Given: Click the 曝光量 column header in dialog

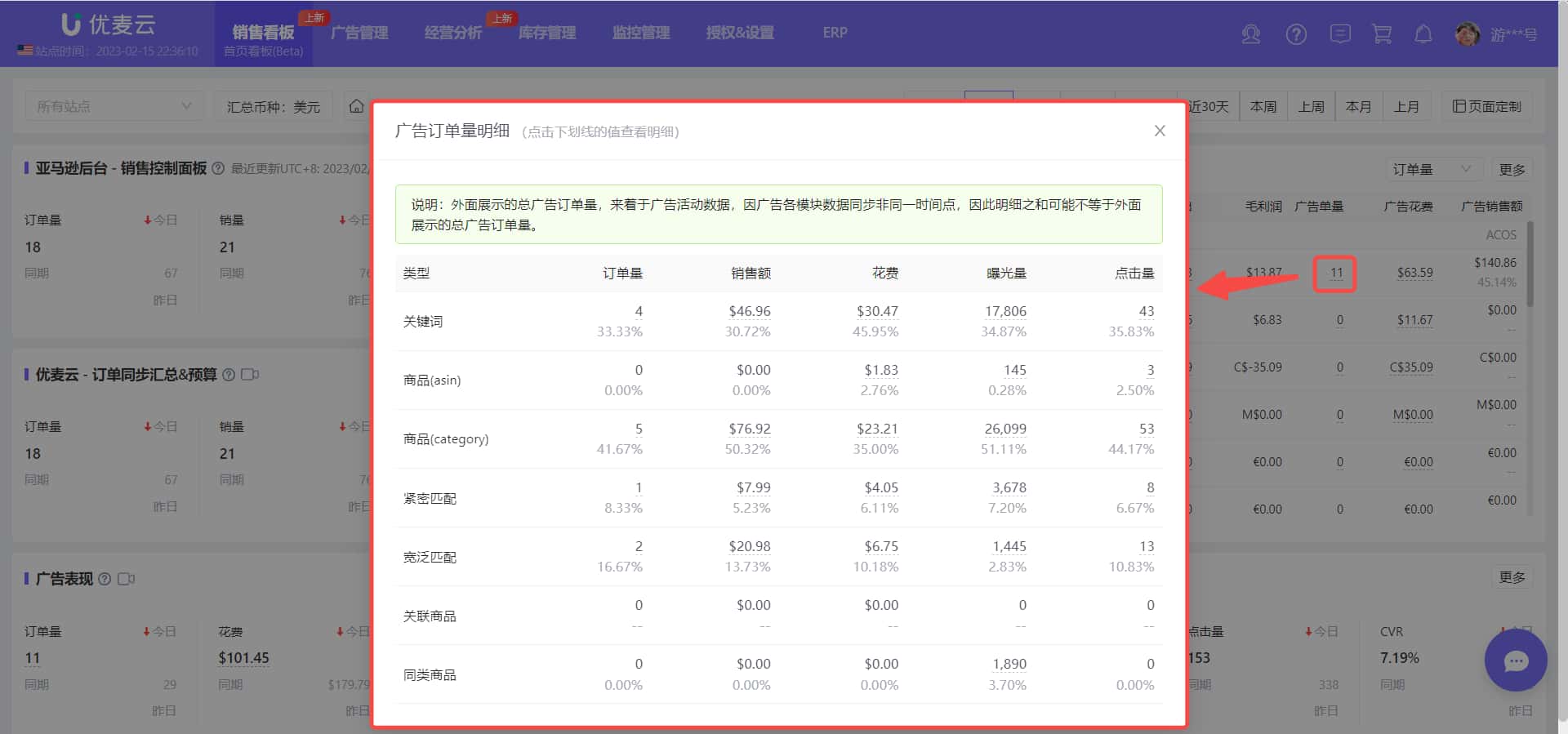Looking at the screenshot, I should 1006,273.
